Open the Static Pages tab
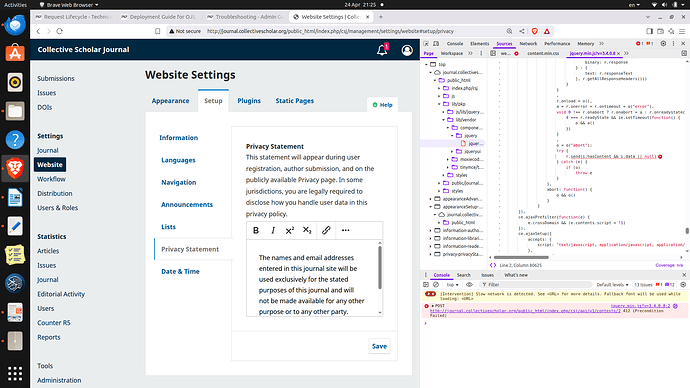 (x=294, y=101)
